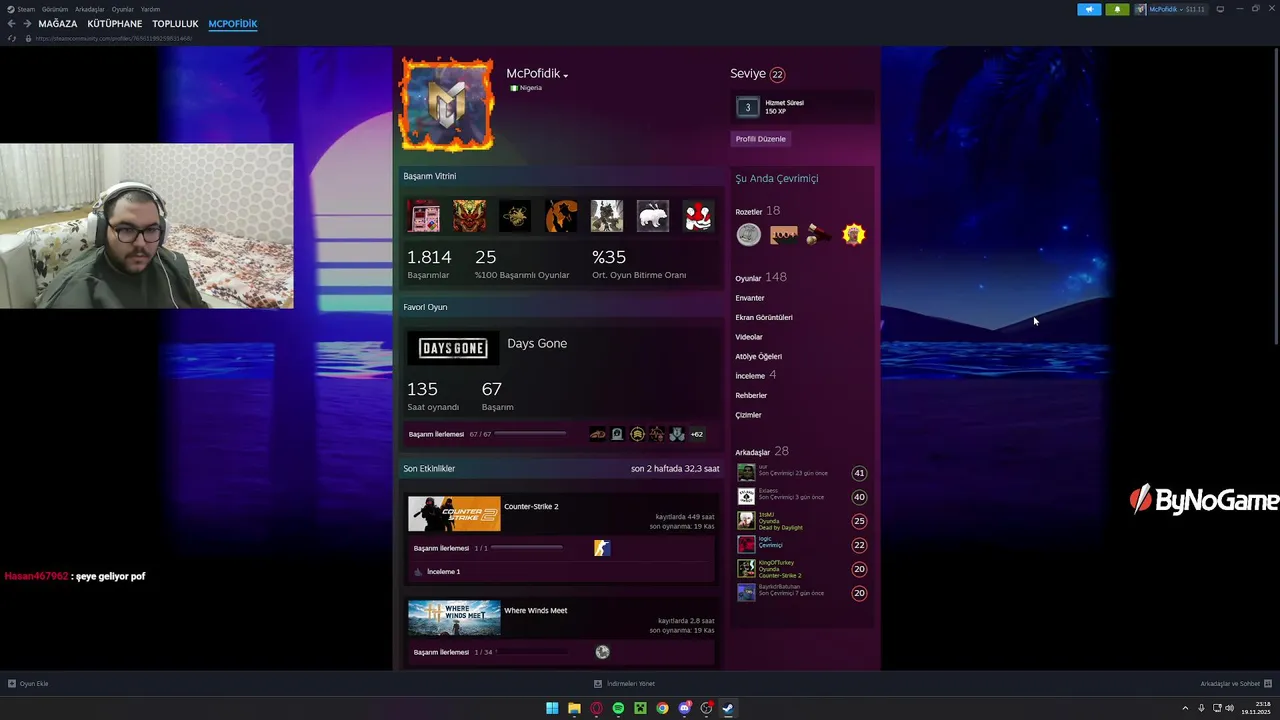
Task: Open friend KingOfTurkey's profile row
Action: tap(802, 568)
